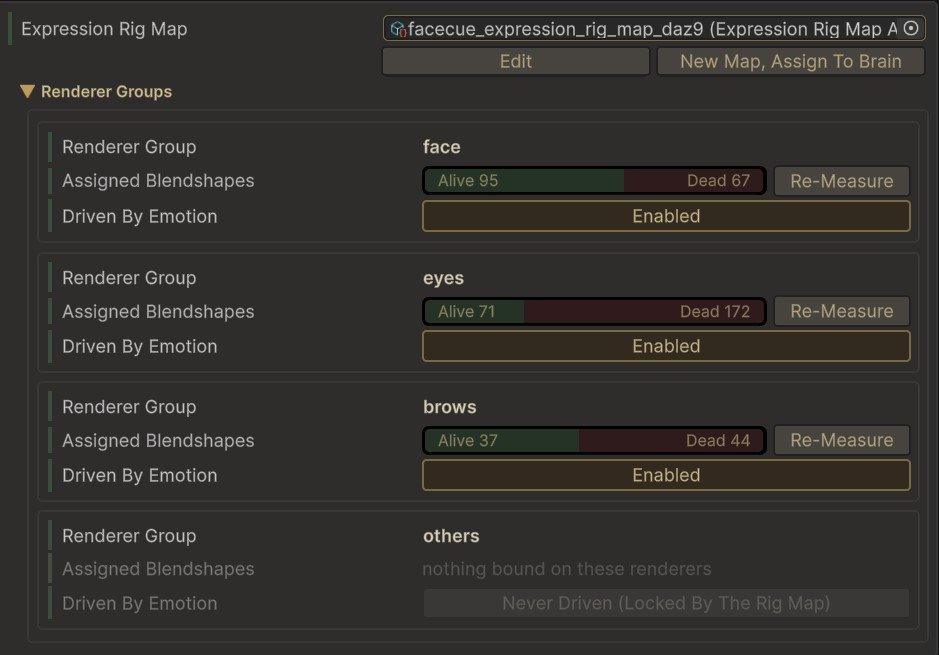Re-Measure blendshapes for the eyes group
Viewport: 939px width, 655px height.
[841, 311]
